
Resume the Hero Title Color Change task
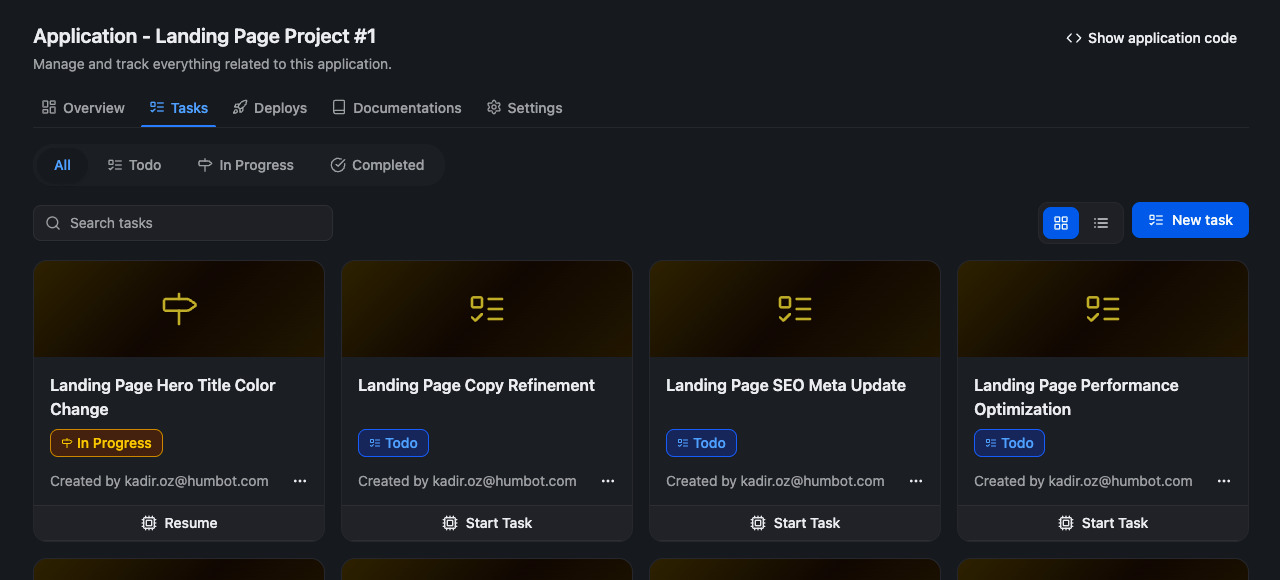tap(179, 523)
